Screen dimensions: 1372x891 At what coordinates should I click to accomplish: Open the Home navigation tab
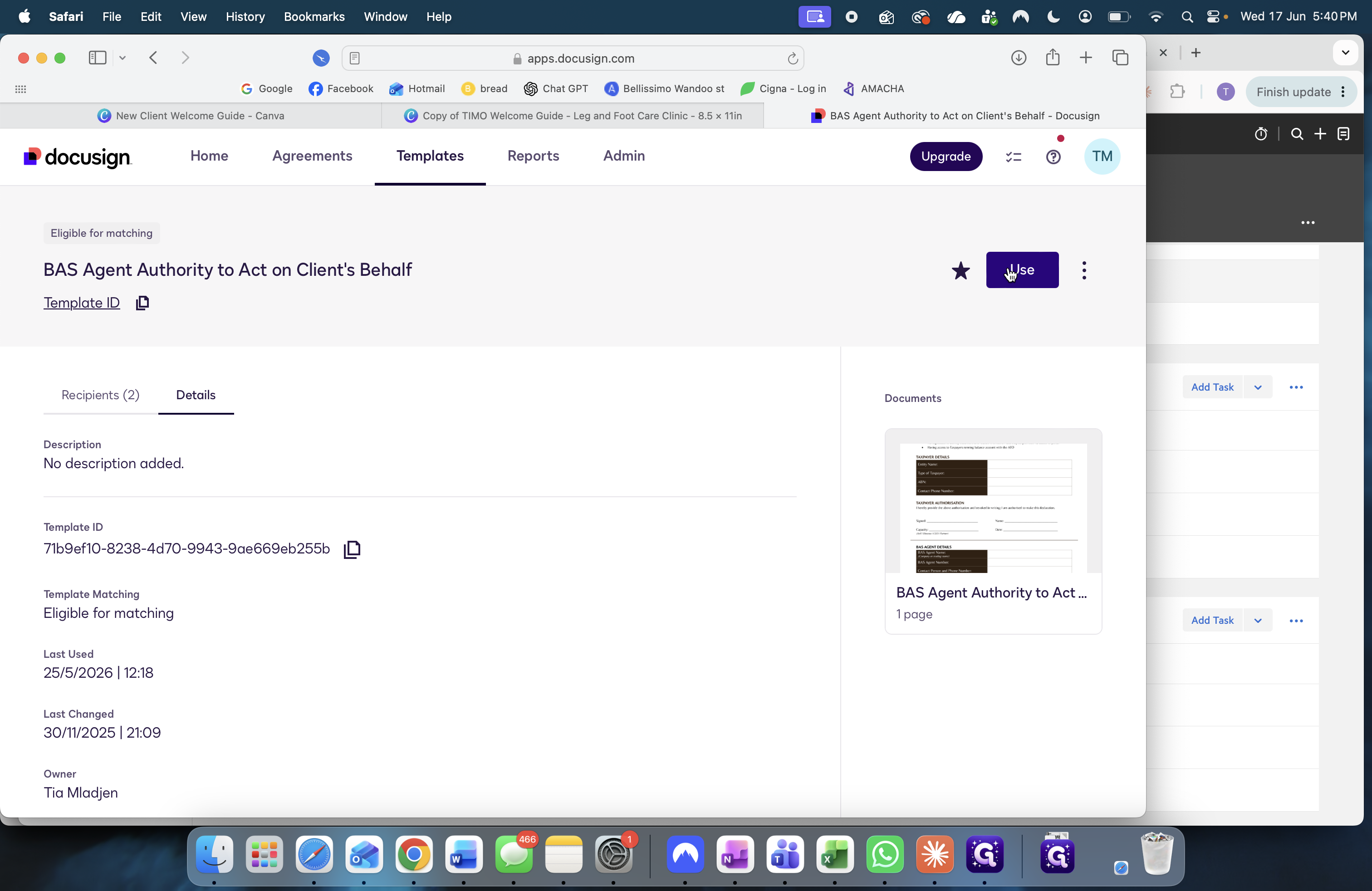click(209, 156)
